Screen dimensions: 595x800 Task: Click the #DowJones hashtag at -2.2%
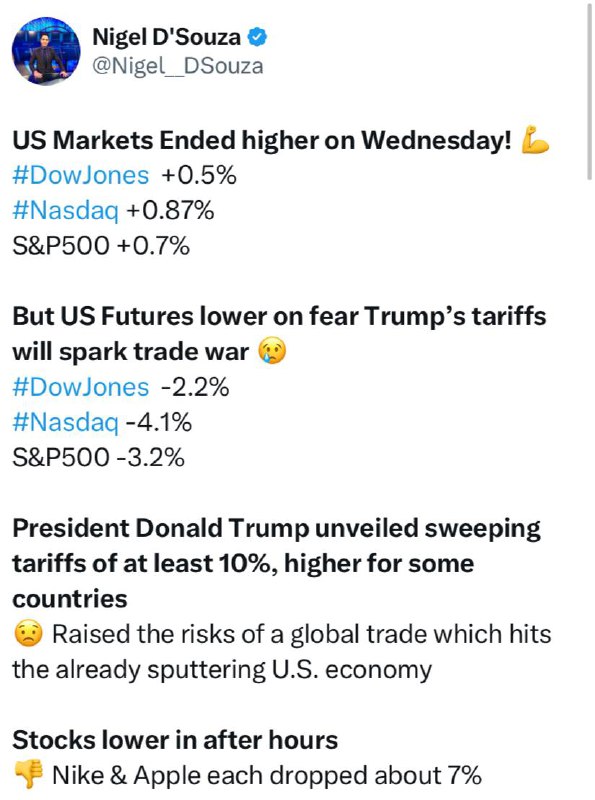pos(81,387)
